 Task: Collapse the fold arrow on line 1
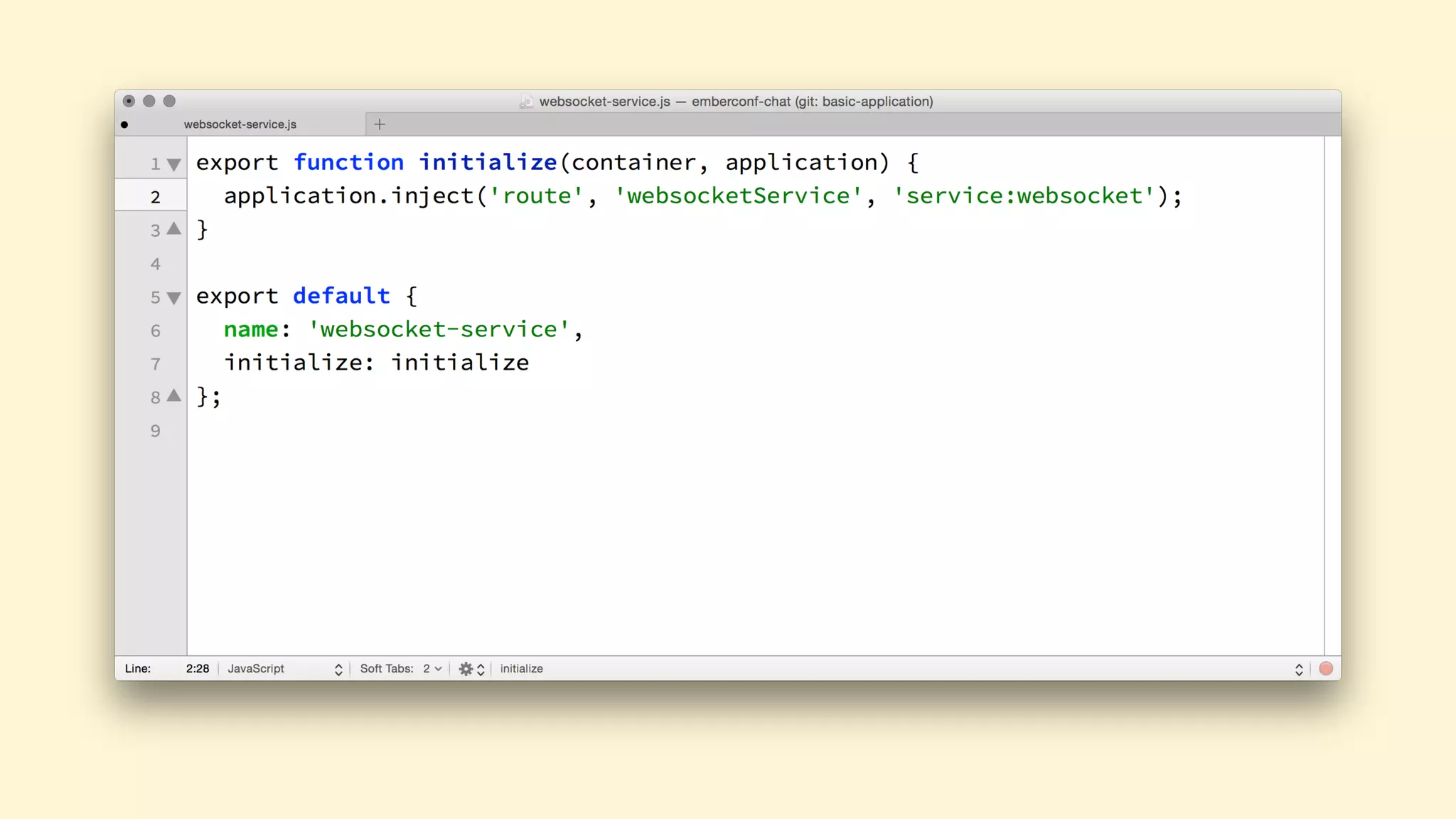point(173,165)
